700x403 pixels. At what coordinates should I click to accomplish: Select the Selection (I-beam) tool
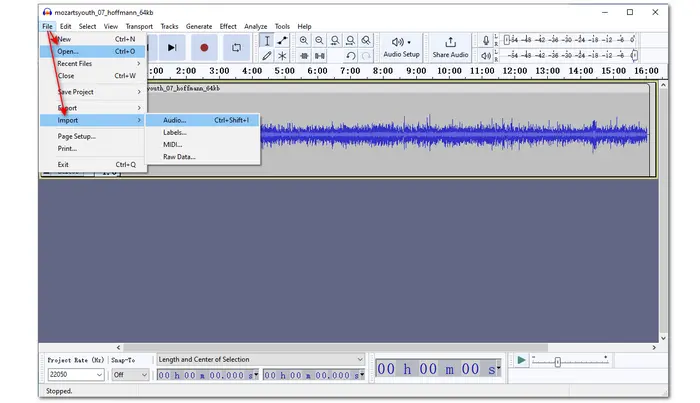tap(267, 41)
